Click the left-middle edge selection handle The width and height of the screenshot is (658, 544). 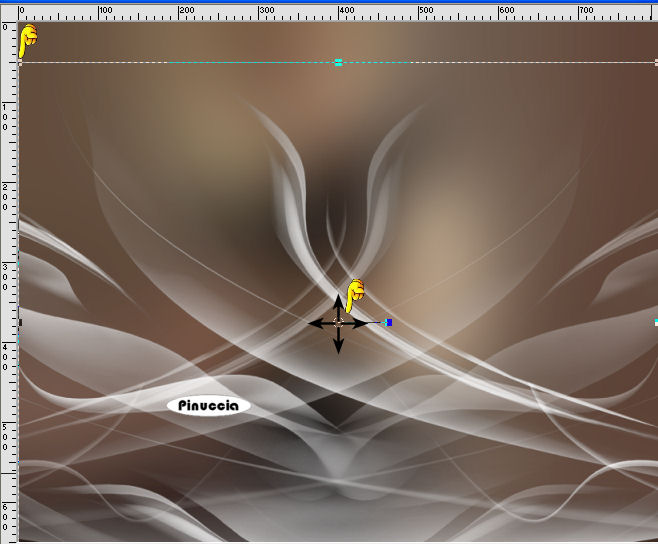click(x=20, y=322)
